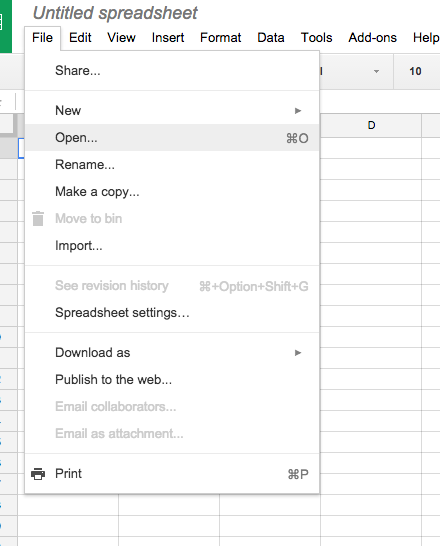Open the Add-ons menu
The height and width of the screenshot is (546, 440).
pos(372,38)
